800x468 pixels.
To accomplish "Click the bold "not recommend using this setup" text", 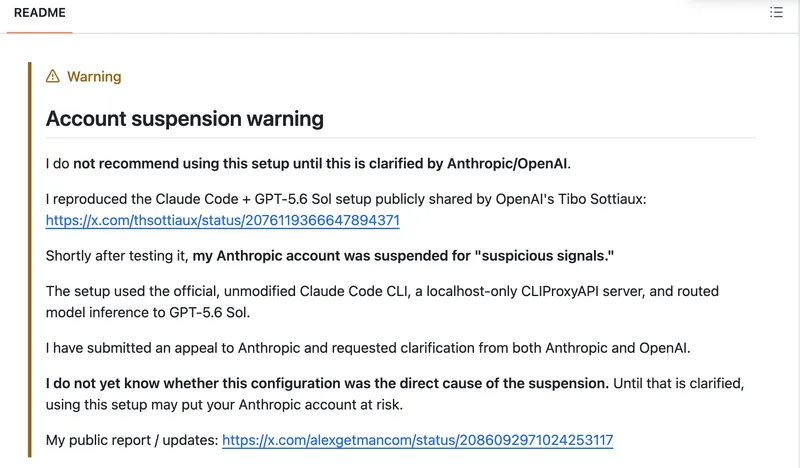I will click(181, 163).
